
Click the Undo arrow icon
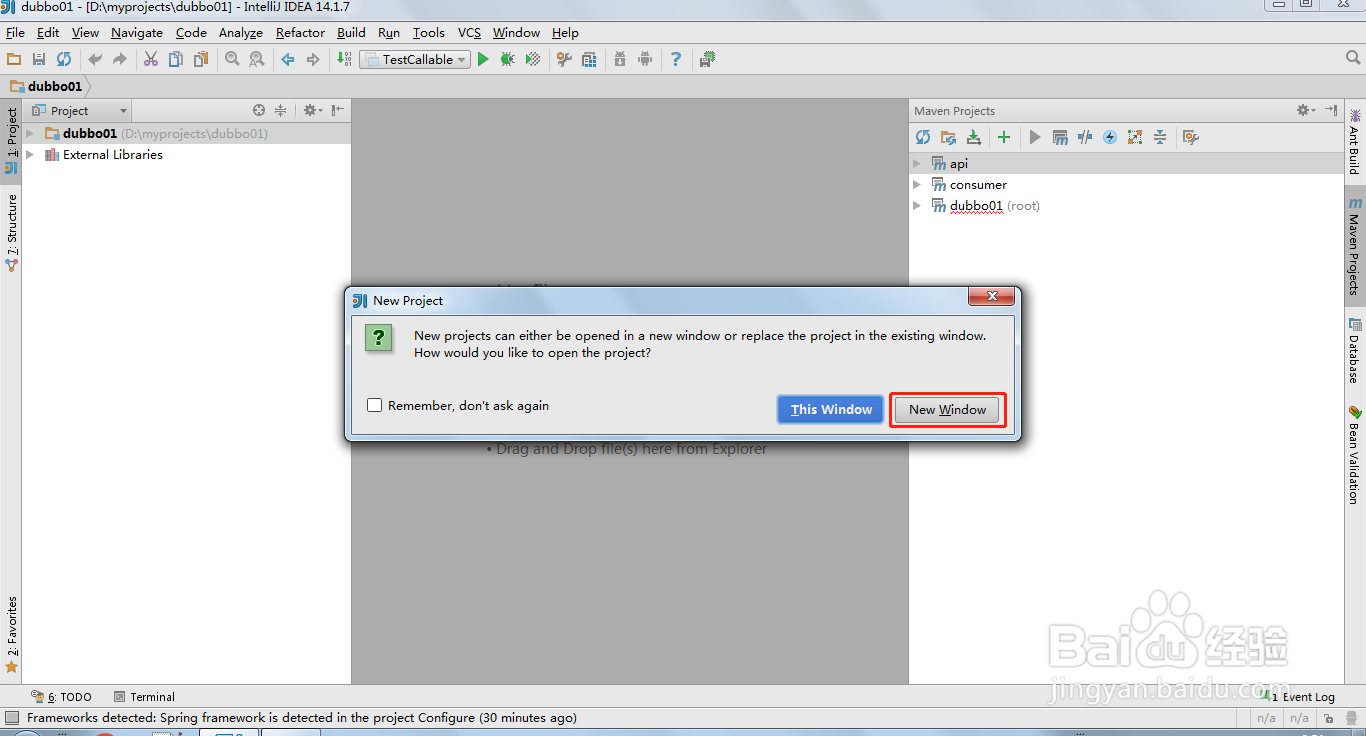(95, 60)
